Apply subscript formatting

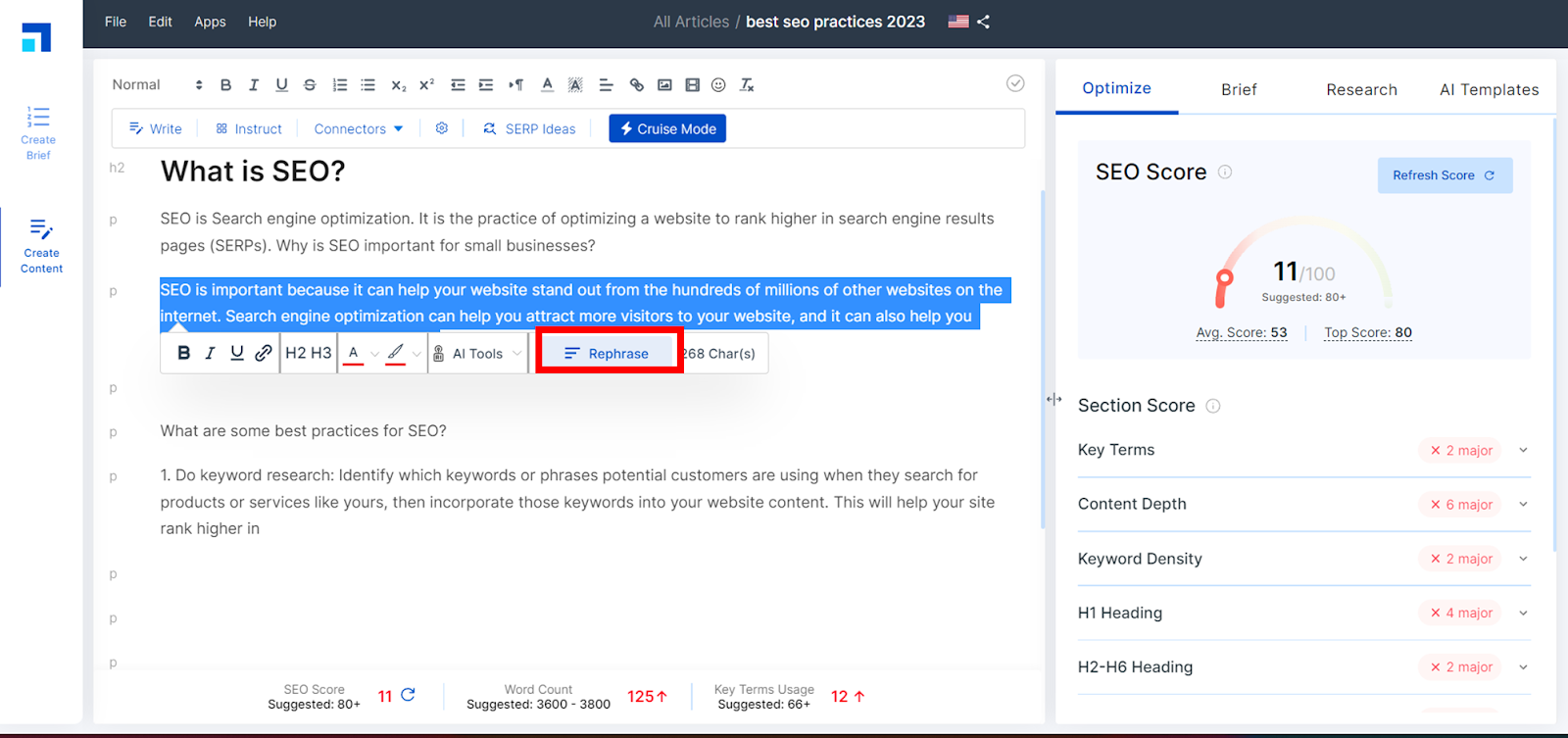click(x=398, y=85)
